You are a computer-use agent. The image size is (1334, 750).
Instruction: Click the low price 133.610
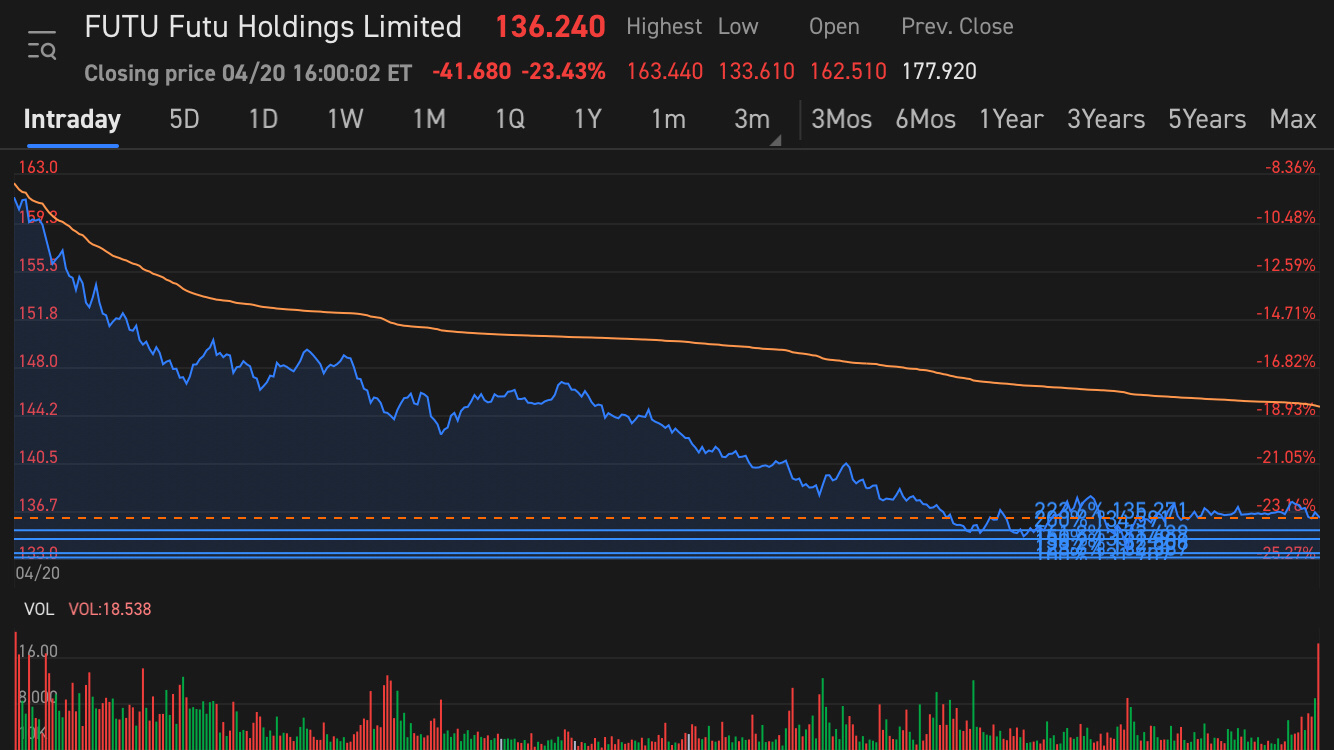(x=756, y=72)
